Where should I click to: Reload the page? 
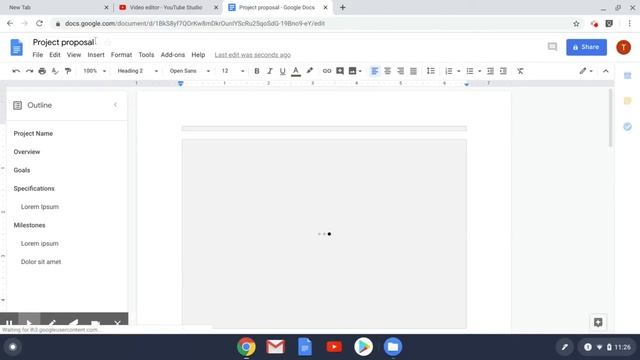(x=39, y=24)
